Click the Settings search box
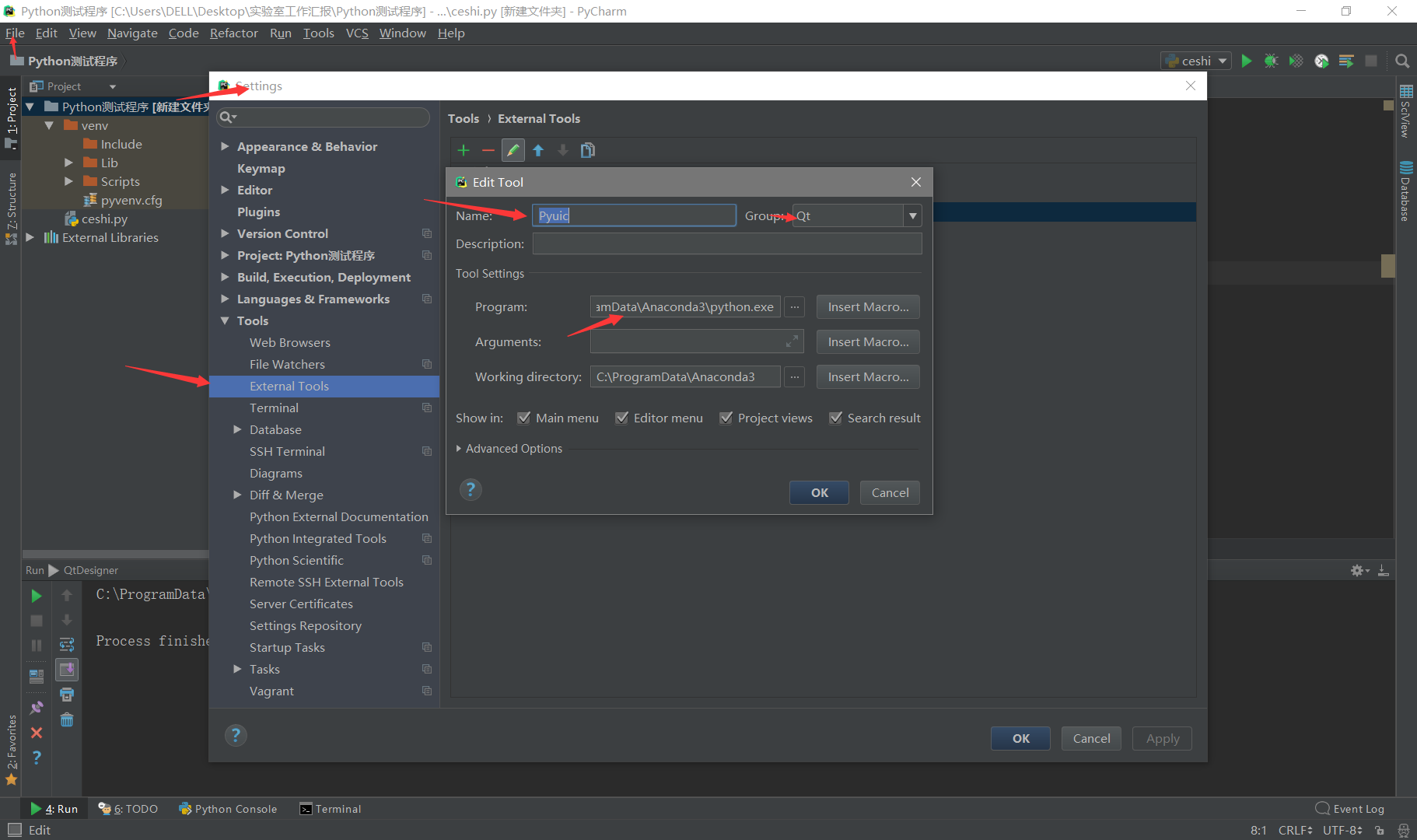The image size is (1417, 840). [x=323, y=117]
